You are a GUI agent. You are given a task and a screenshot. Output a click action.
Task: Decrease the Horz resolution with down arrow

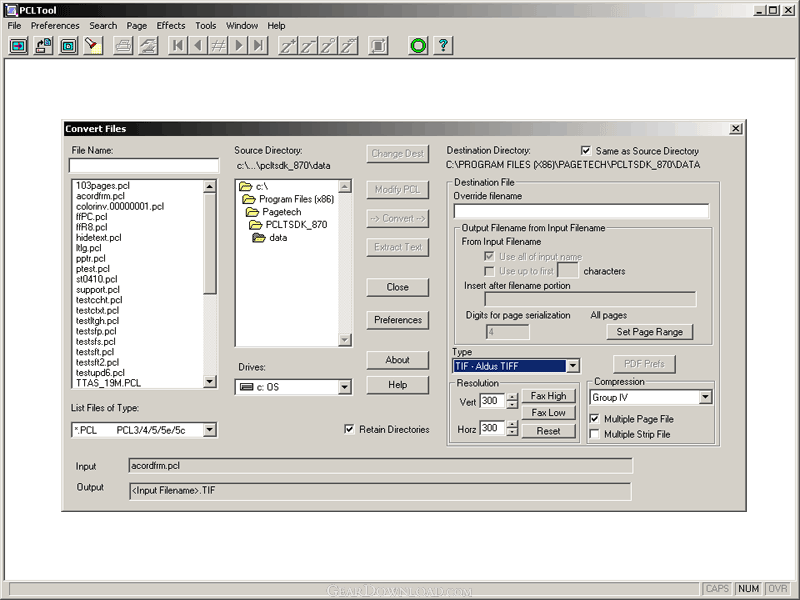[512, 432]
